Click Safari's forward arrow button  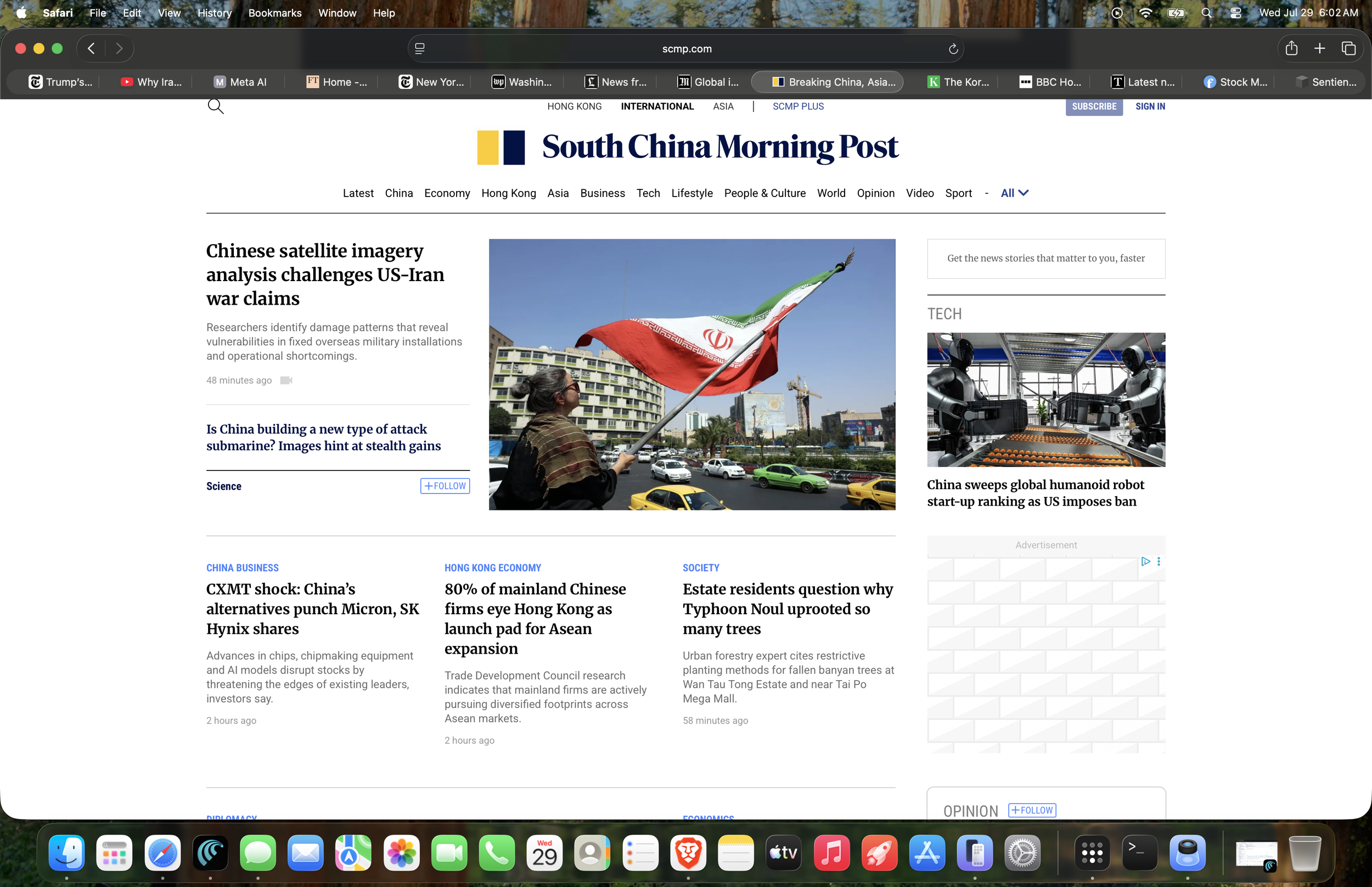pyautogui.click(x=119, y=48)
